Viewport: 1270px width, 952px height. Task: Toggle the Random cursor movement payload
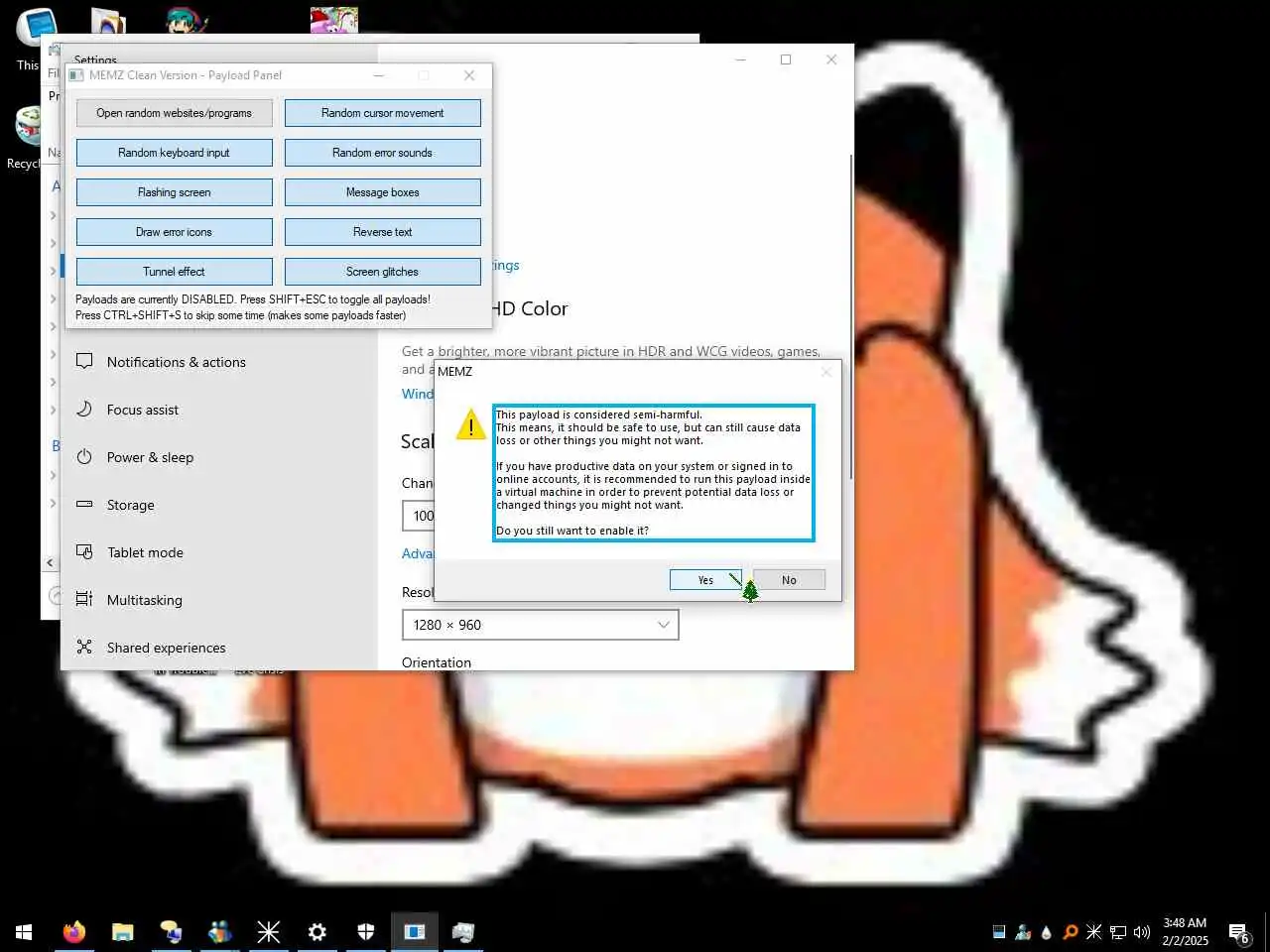[x=383, y=113]
